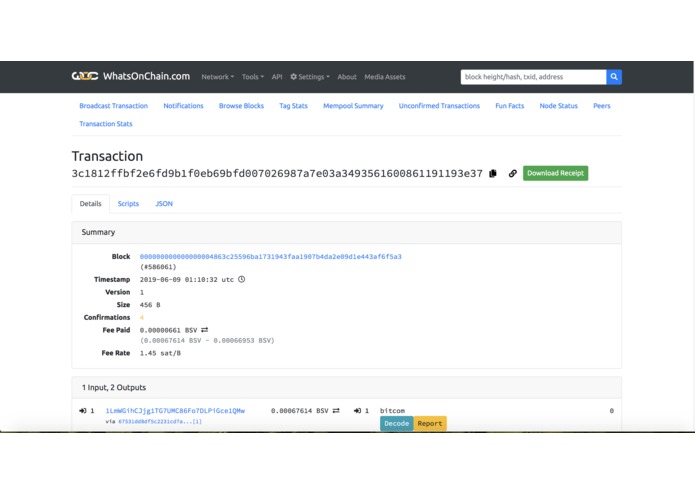Click the Decode button
Screen dimensions: 695x494
click(x=396, y=423)
